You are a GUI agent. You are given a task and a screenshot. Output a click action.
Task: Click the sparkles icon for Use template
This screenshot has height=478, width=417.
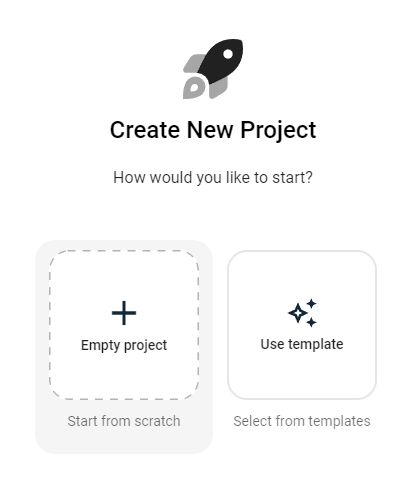point(302,313)
